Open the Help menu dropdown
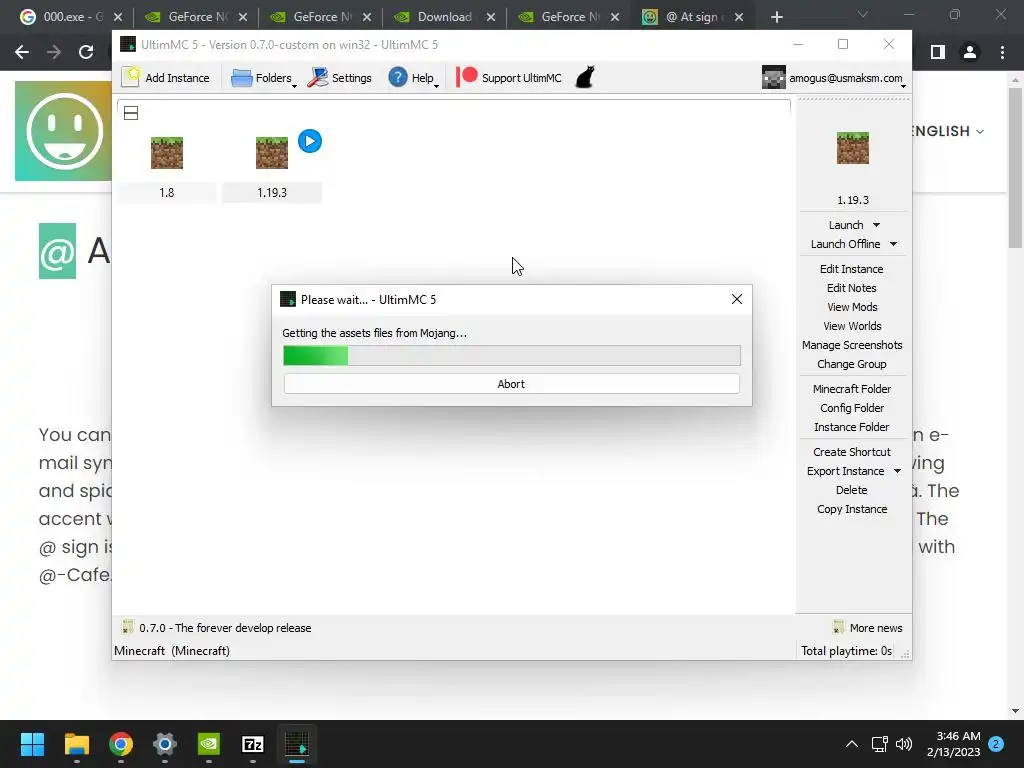Screen dimensions: 1024x768 click(x=413, y=78)
